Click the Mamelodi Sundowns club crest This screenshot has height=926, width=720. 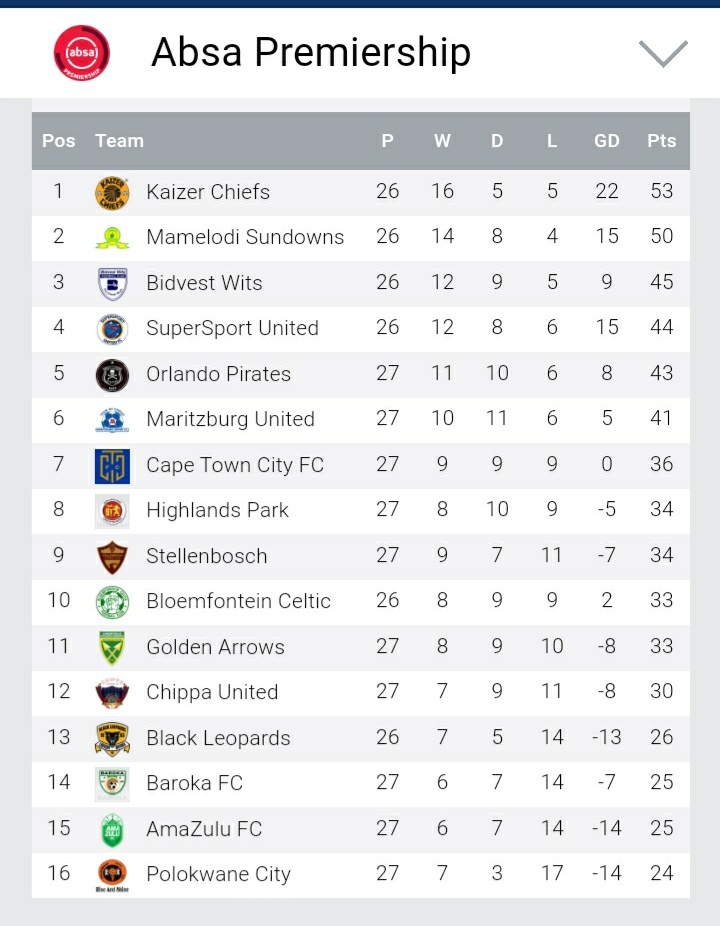(112, 237)
